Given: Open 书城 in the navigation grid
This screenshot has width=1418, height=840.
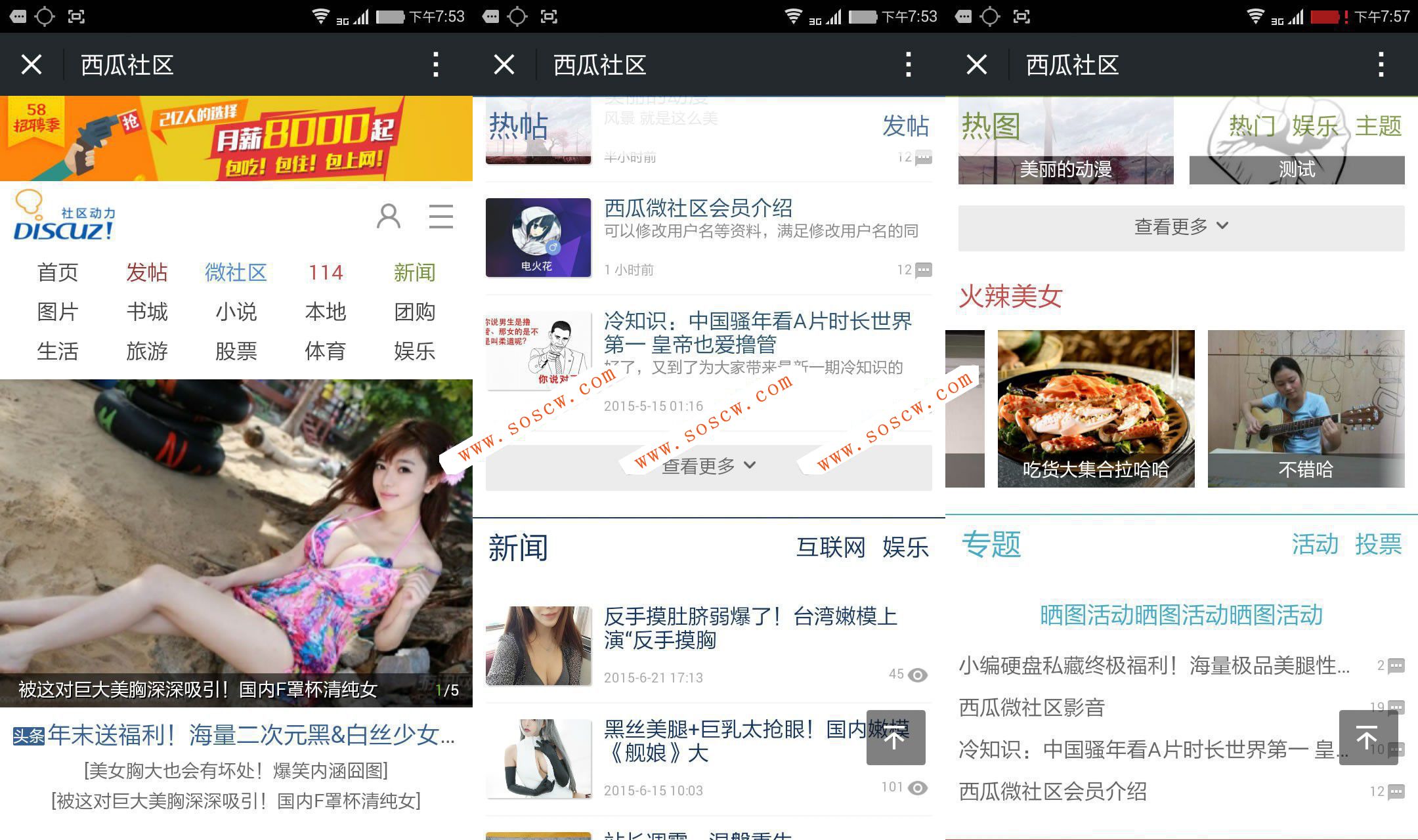Looking at the screenshot, I should [147, 312].
